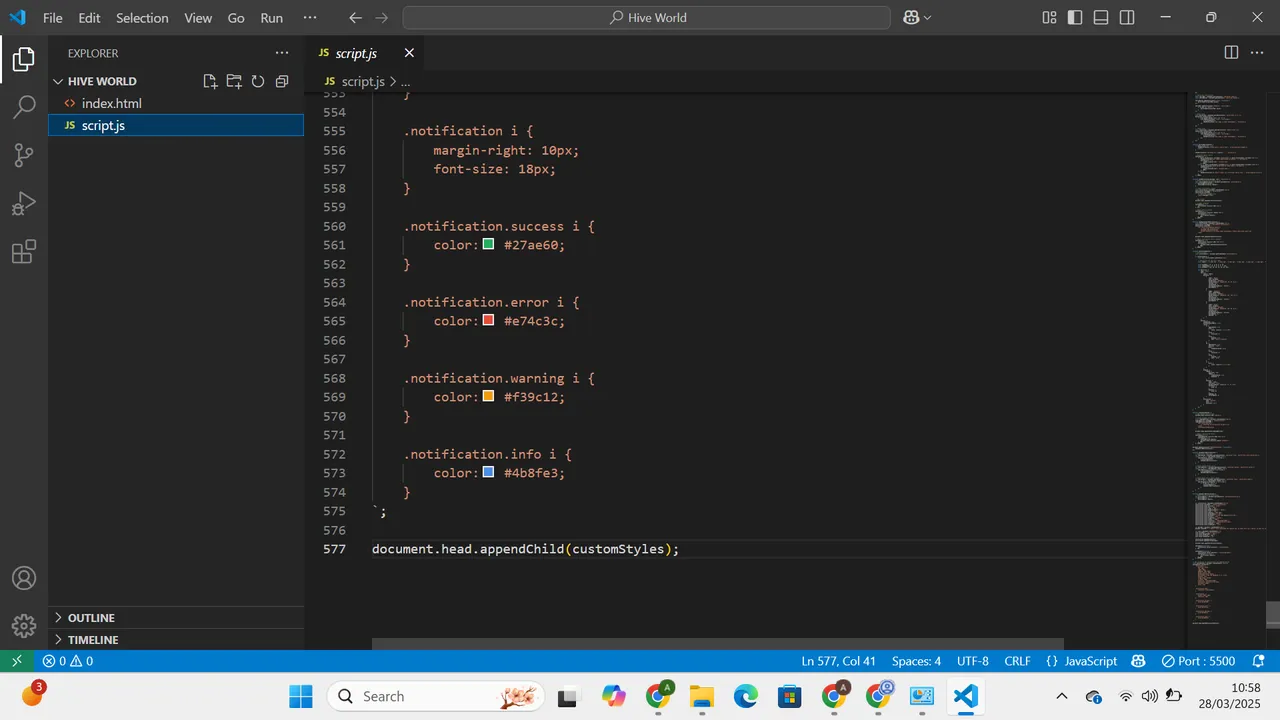This screenshot has width=1280, height=720.
Task: Open the Go menu
Action: (x=236, y=18)
